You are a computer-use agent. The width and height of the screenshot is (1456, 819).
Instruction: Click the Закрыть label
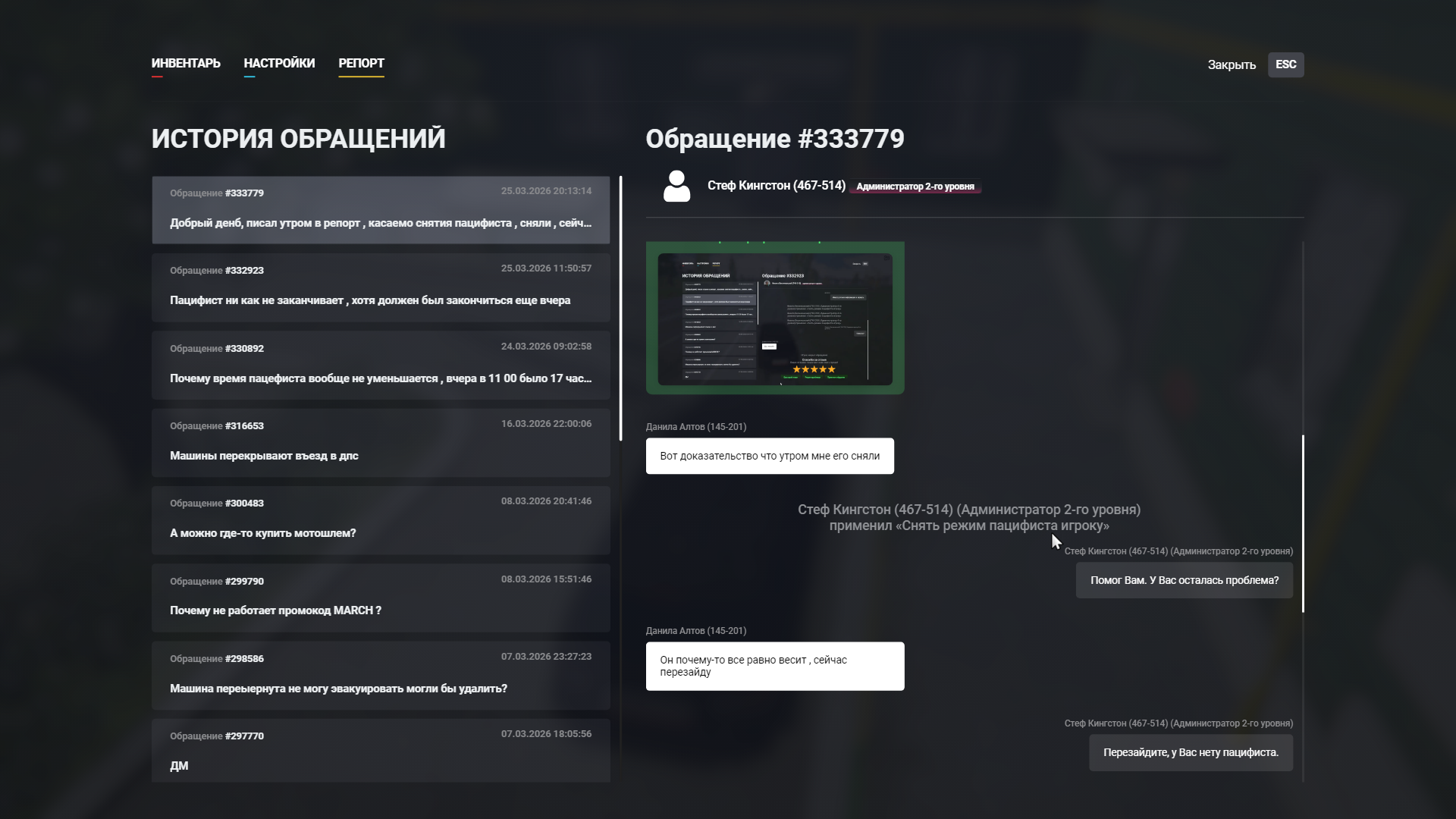click(1232, 65)
